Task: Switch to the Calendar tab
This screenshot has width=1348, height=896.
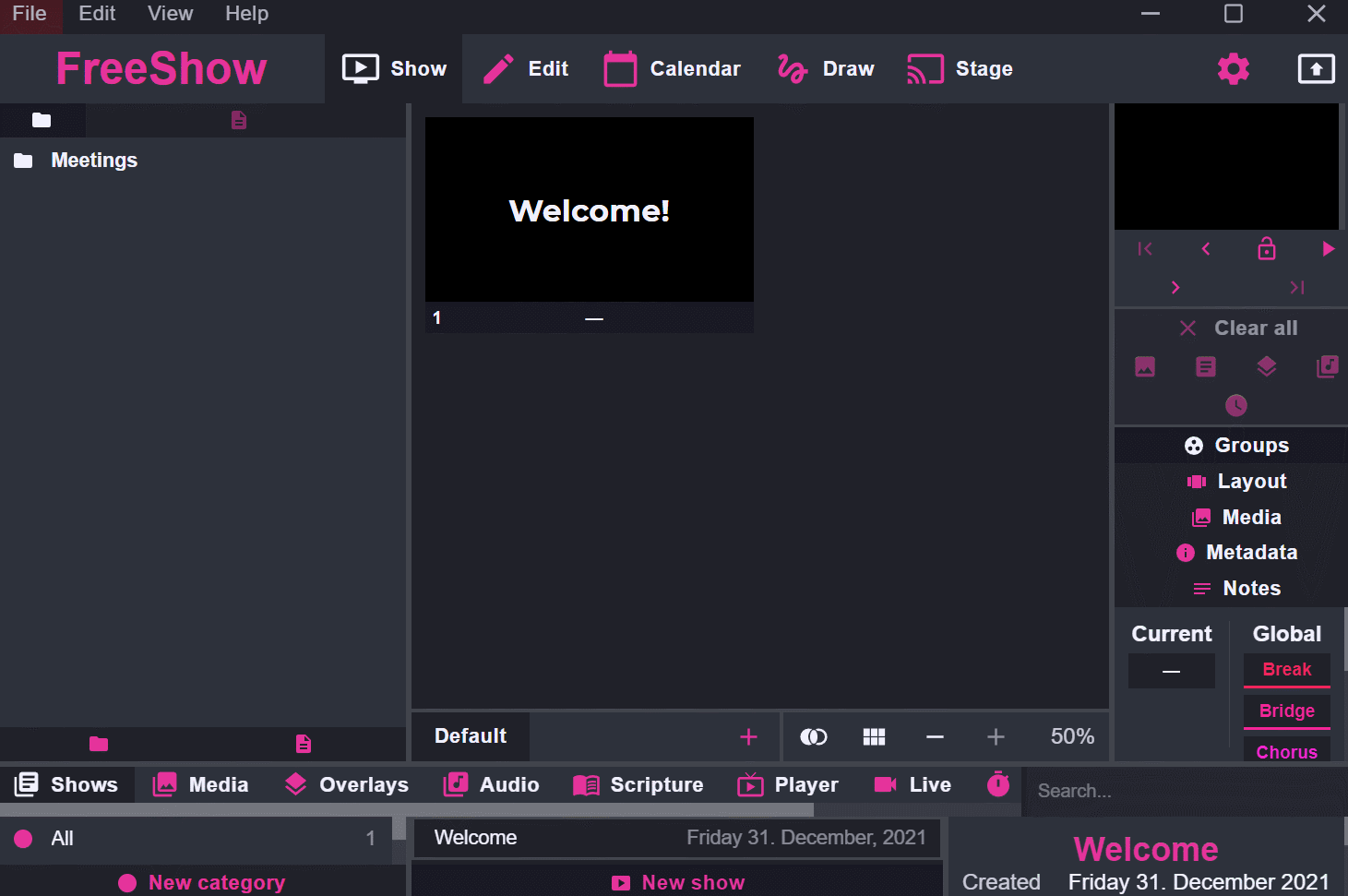Action: (x=672, y=68)
